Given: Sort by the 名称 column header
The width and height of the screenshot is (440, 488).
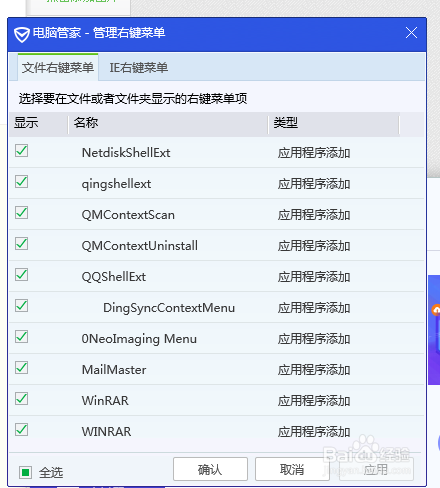Looking at the screenshot, I should click(169, 123).
